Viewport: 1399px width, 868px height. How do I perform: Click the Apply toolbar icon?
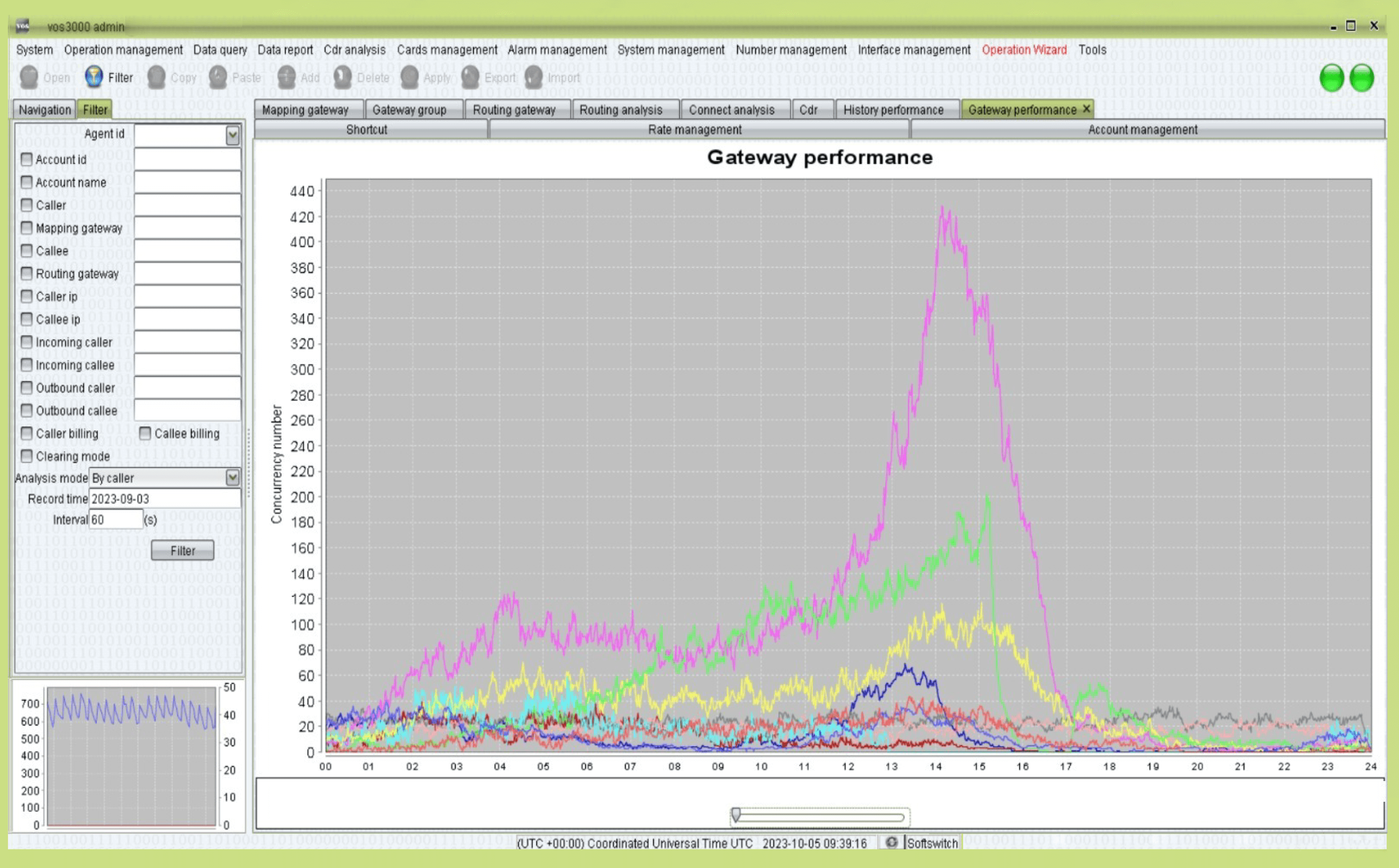[x=409, y=78]
